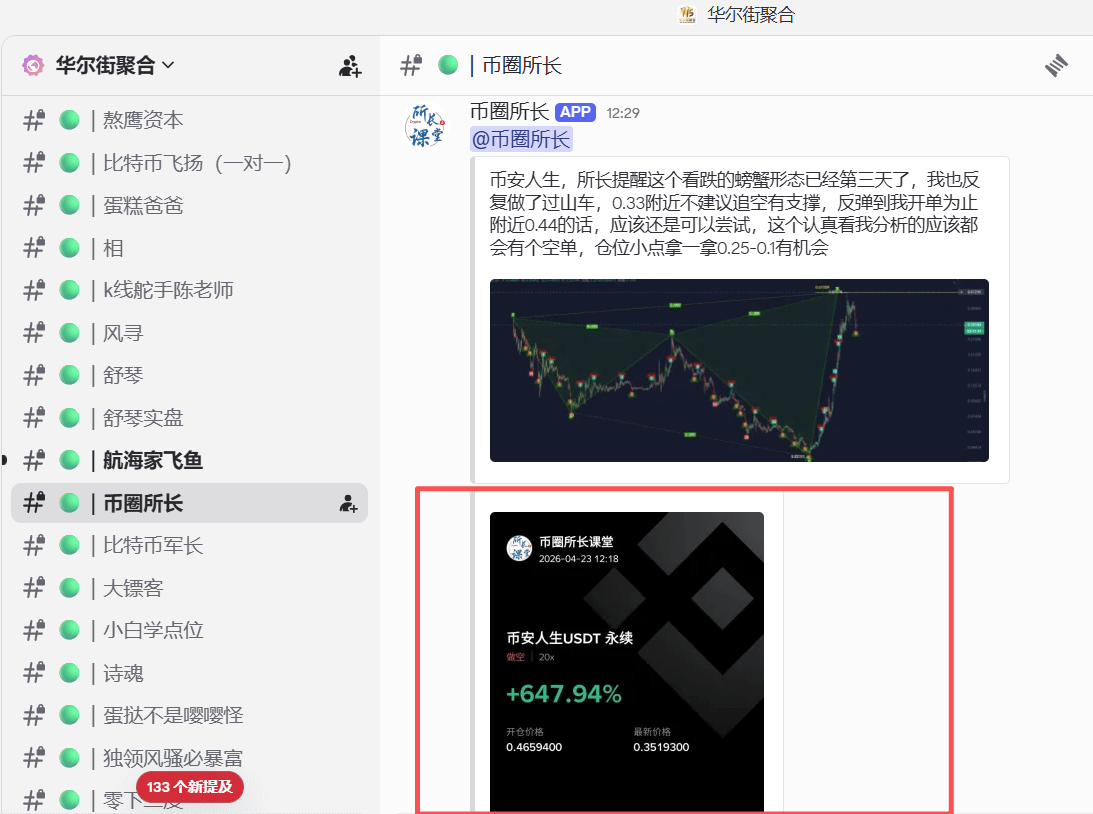
Task: Click the hash icon before 独领风骚必暴富
Action: 34,758
